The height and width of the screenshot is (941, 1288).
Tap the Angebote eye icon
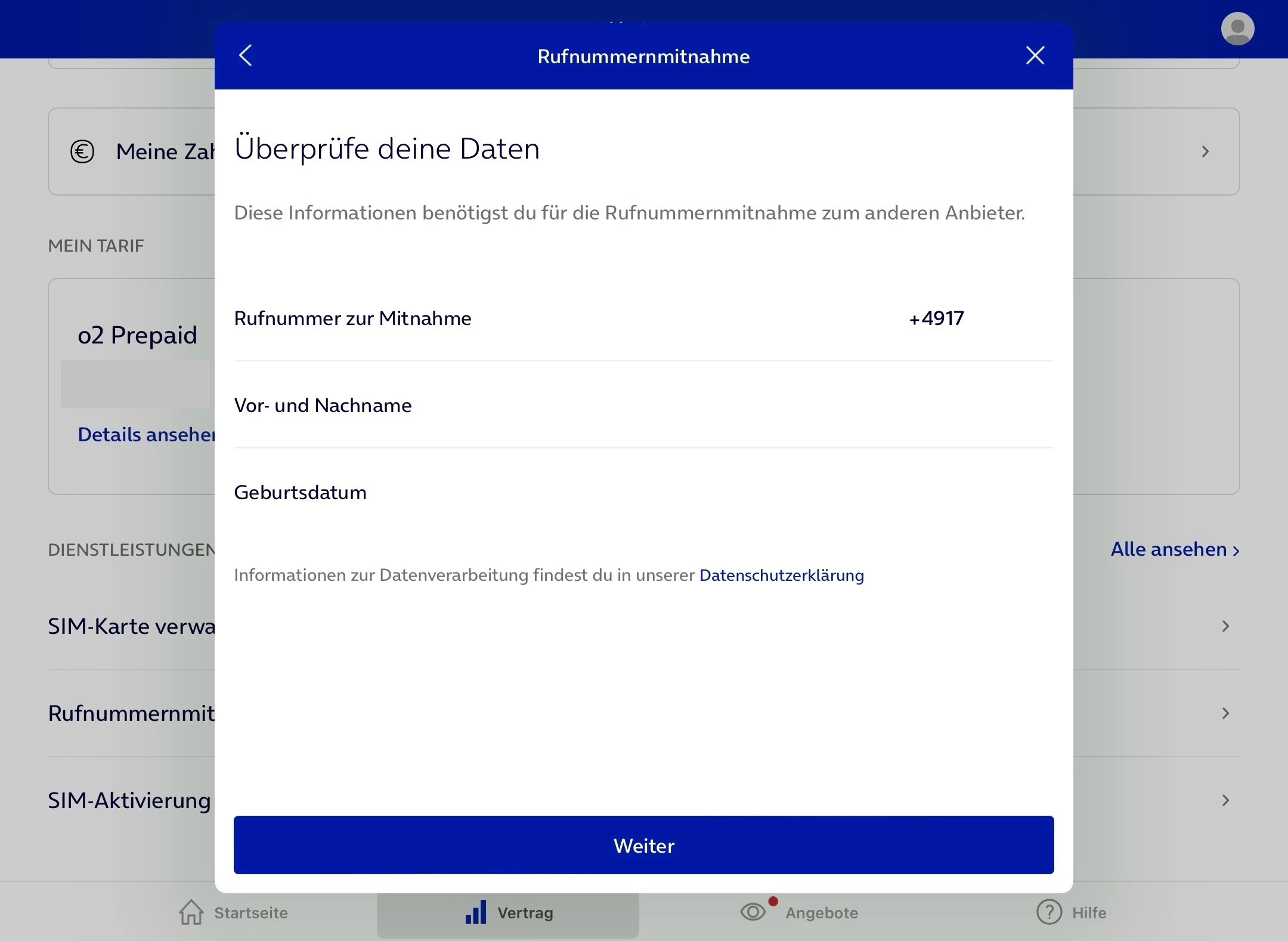[x=753, y=912]
